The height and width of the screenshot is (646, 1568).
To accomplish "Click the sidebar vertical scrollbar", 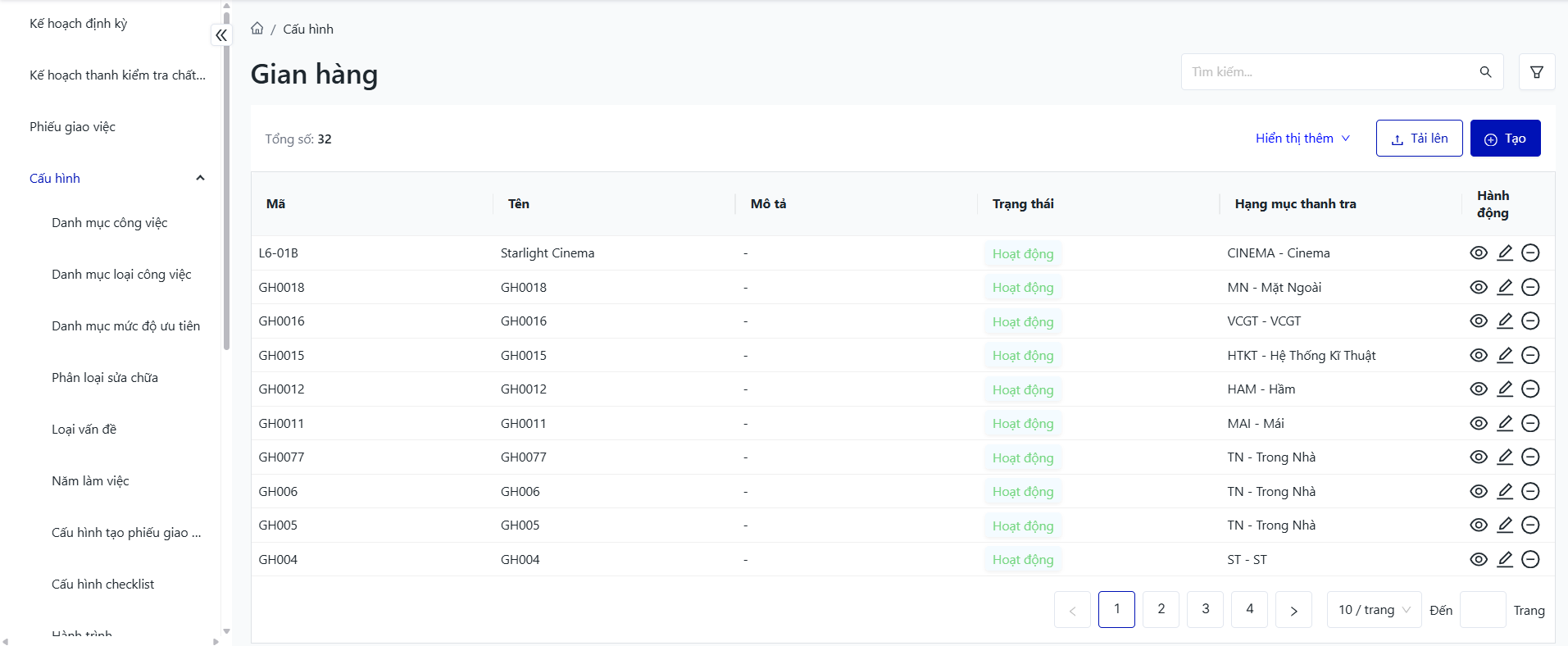I will tap(226, 180).
